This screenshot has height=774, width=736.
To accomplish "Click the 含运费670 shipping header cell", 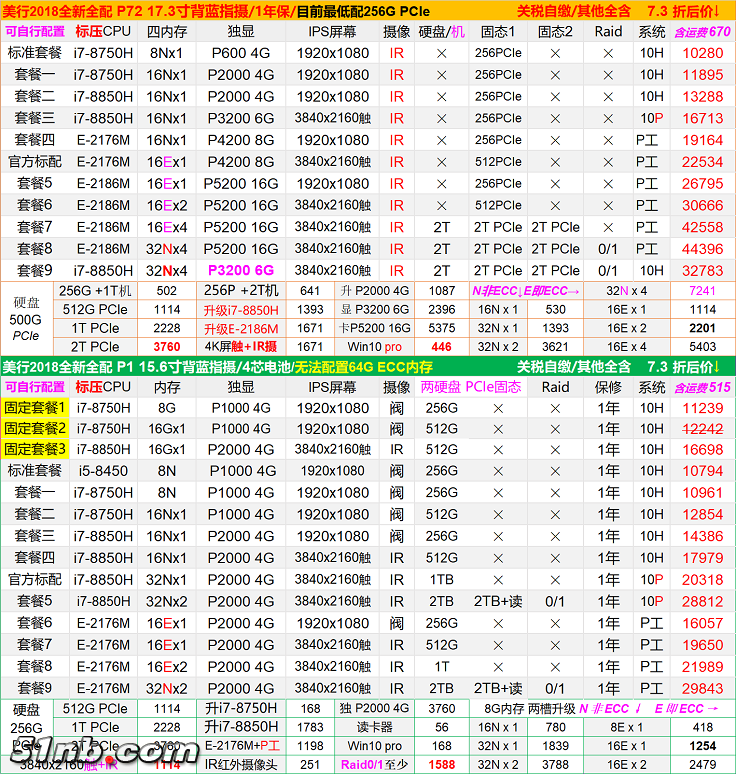I will [702, 32].
